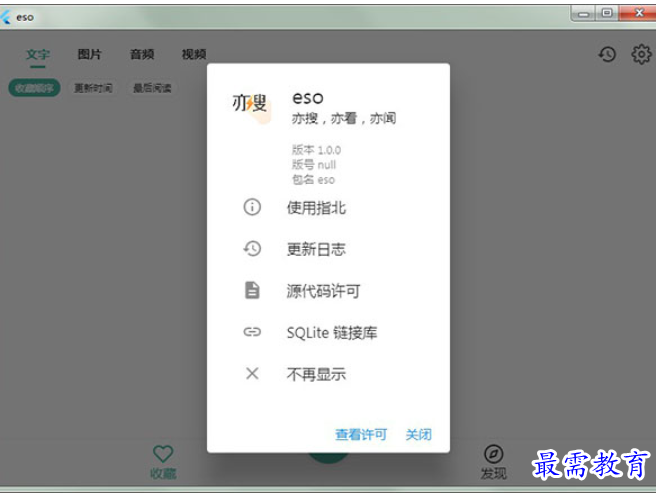Switch to the 图片 tab
This screenshot has width=656, height=496.
coord(90,54)
